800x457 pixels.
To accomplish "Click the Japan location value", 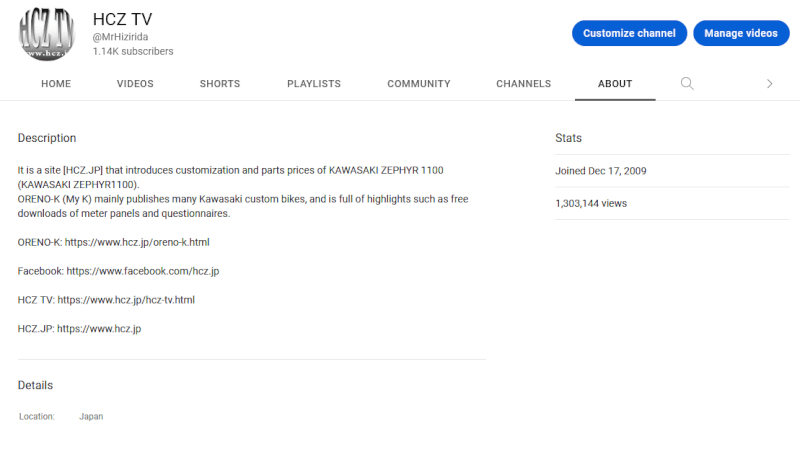I will tap(91, 417).
